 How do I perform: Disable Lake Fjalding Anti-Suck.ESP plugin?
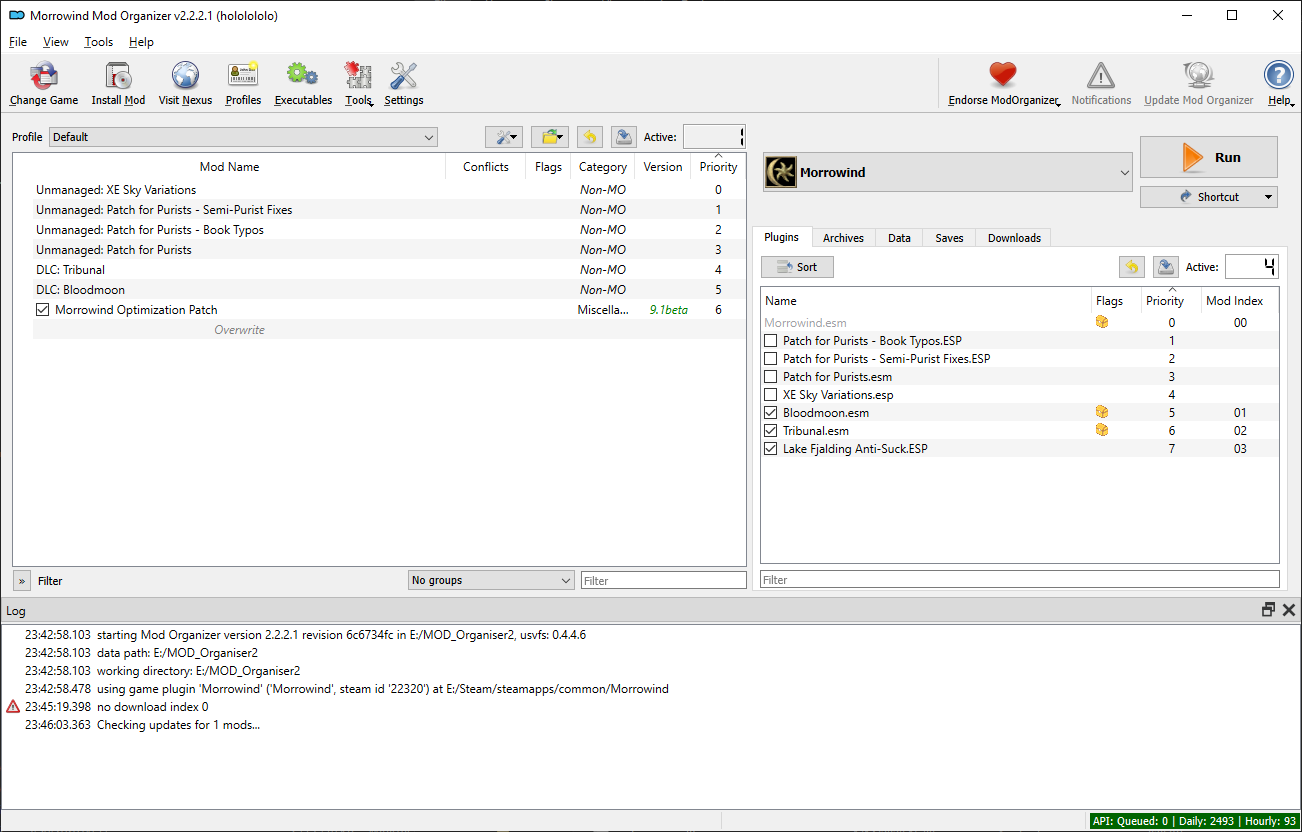click(770, 449)
